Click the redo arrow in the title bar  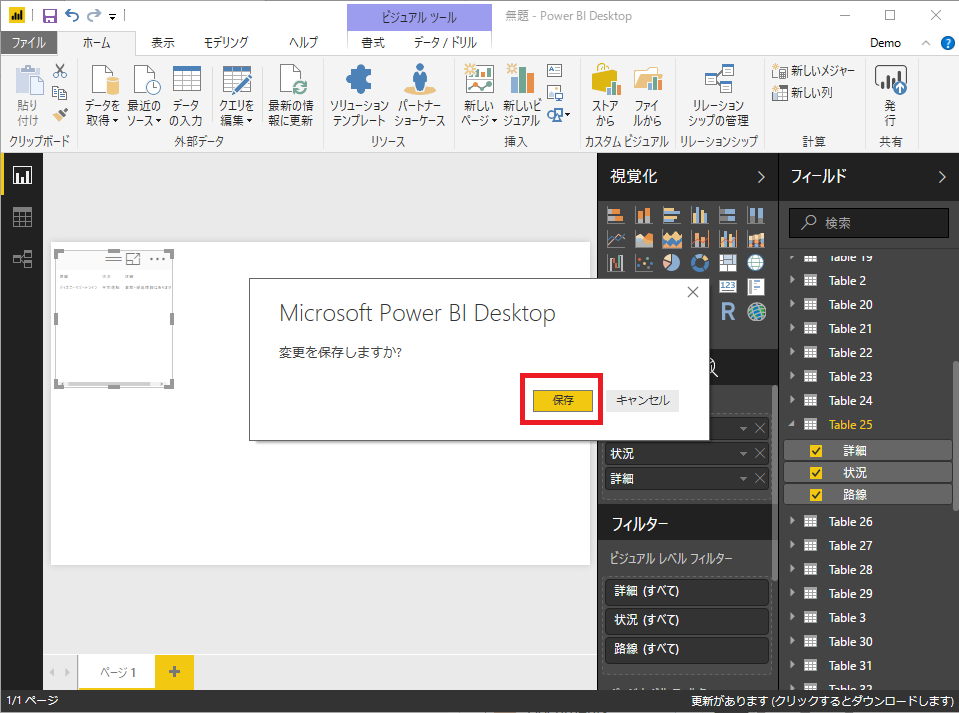click(94, 15)
